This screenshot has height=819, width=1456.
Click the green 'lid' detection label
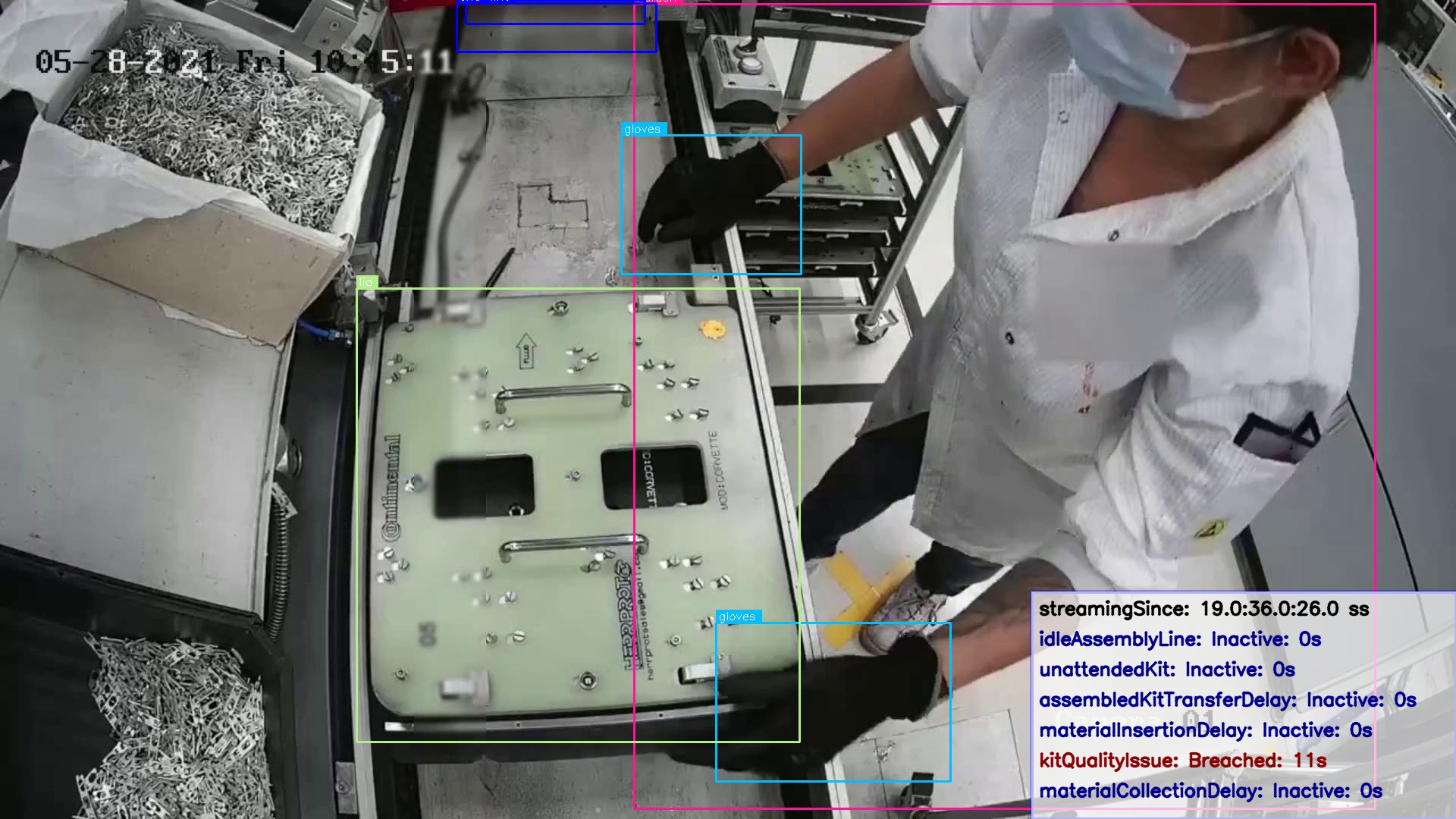pos(366,282)
